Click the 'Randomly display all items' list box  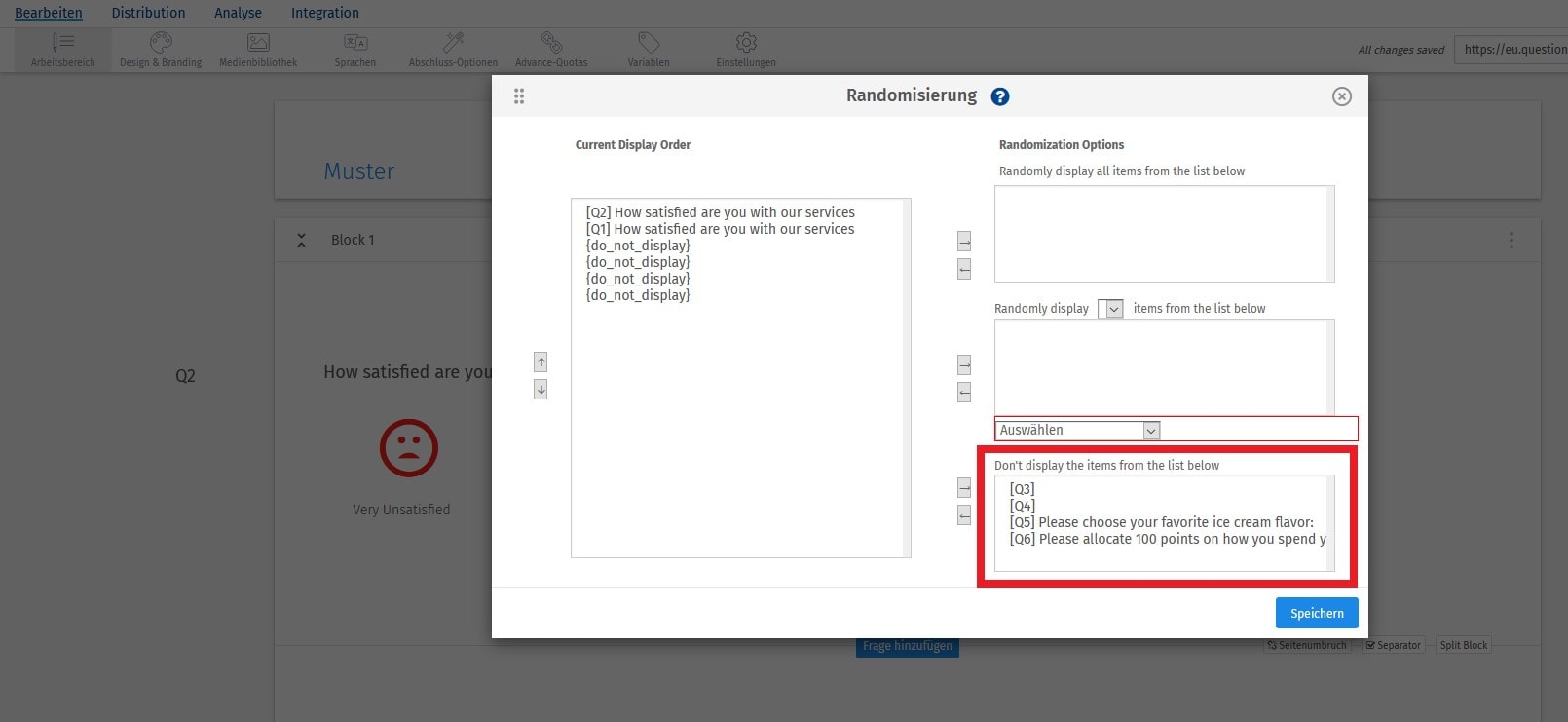point(1164,234)
